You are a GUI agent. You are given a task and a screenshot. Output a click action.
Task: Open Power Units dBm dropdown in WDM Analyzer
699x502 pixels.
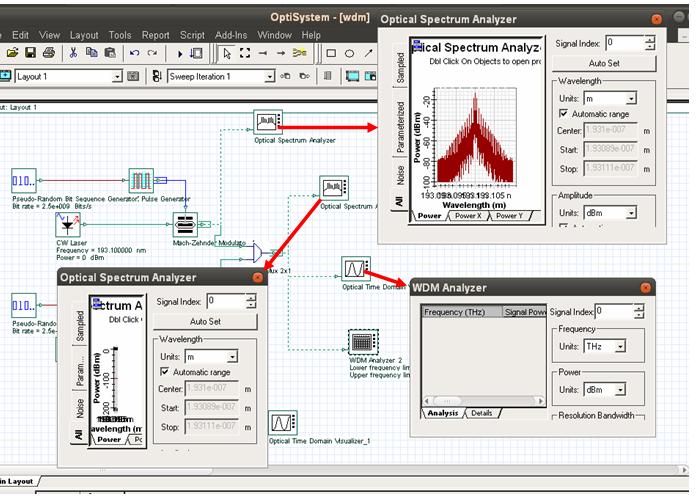tap(620, 390)
